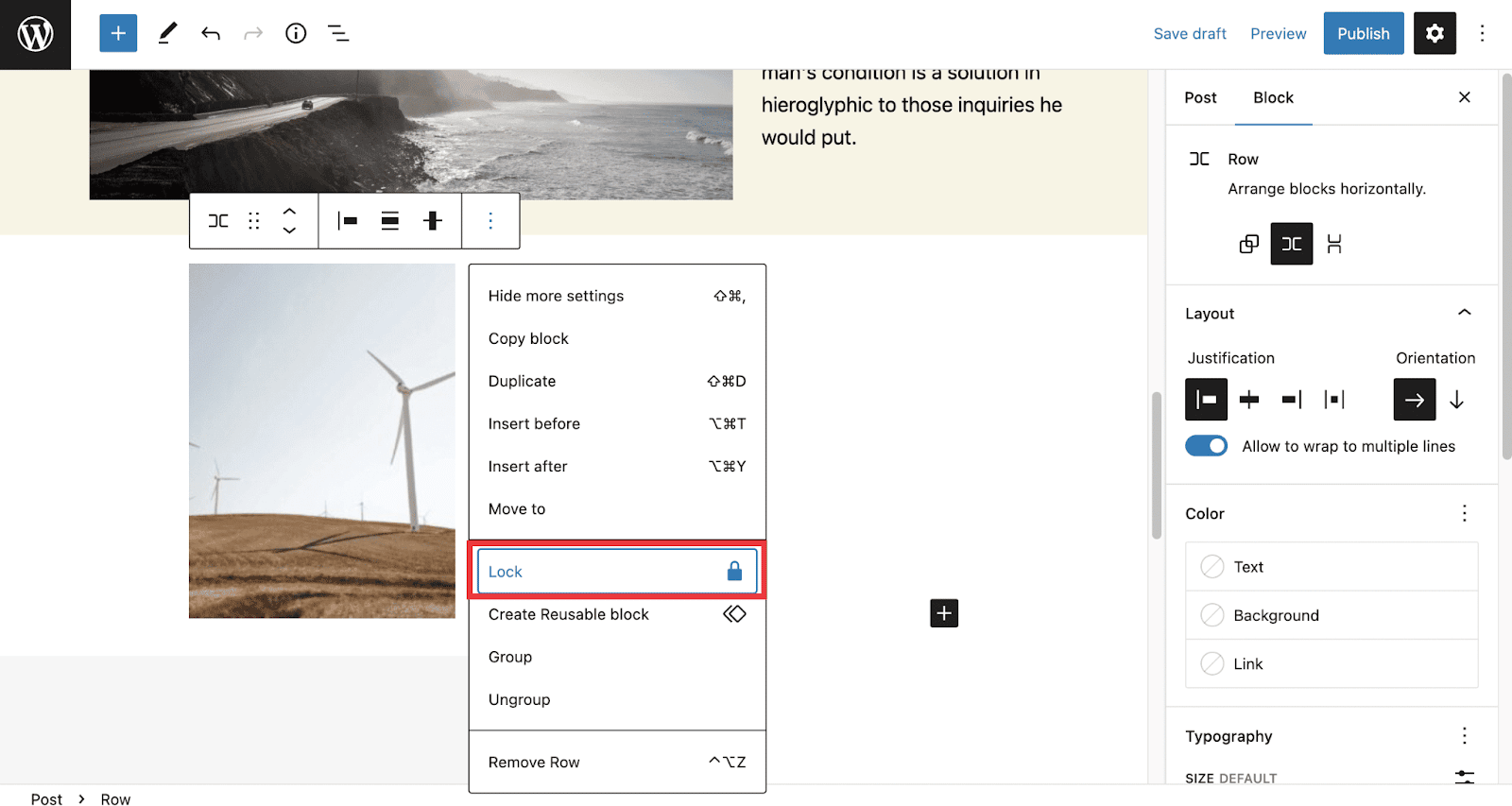Choose Hide more settings menu item
Screen dimensions: 1512x806
[617, 296]
